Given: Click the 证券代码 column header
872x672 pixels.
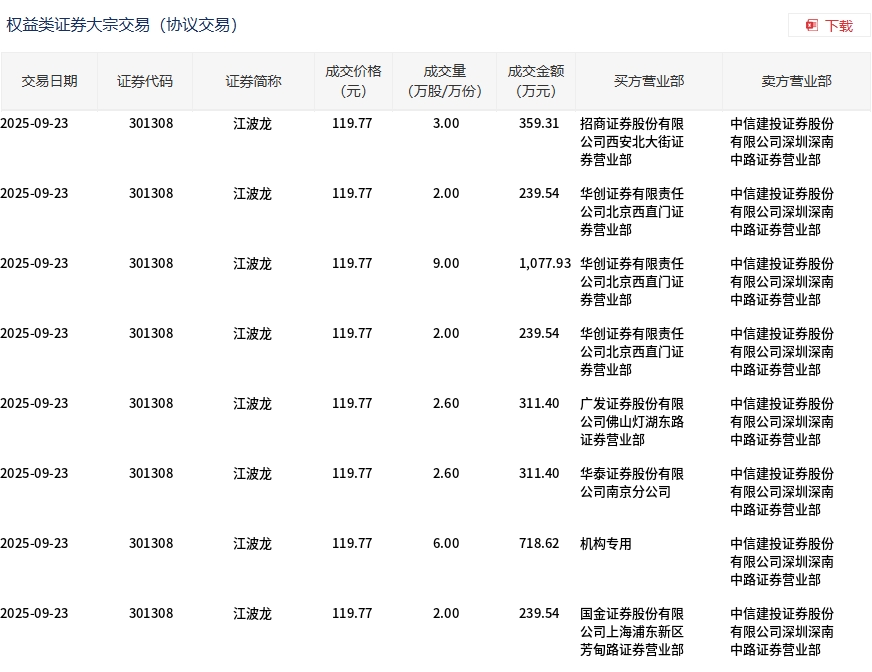Looking at the screenshot, I should point(145,81).
